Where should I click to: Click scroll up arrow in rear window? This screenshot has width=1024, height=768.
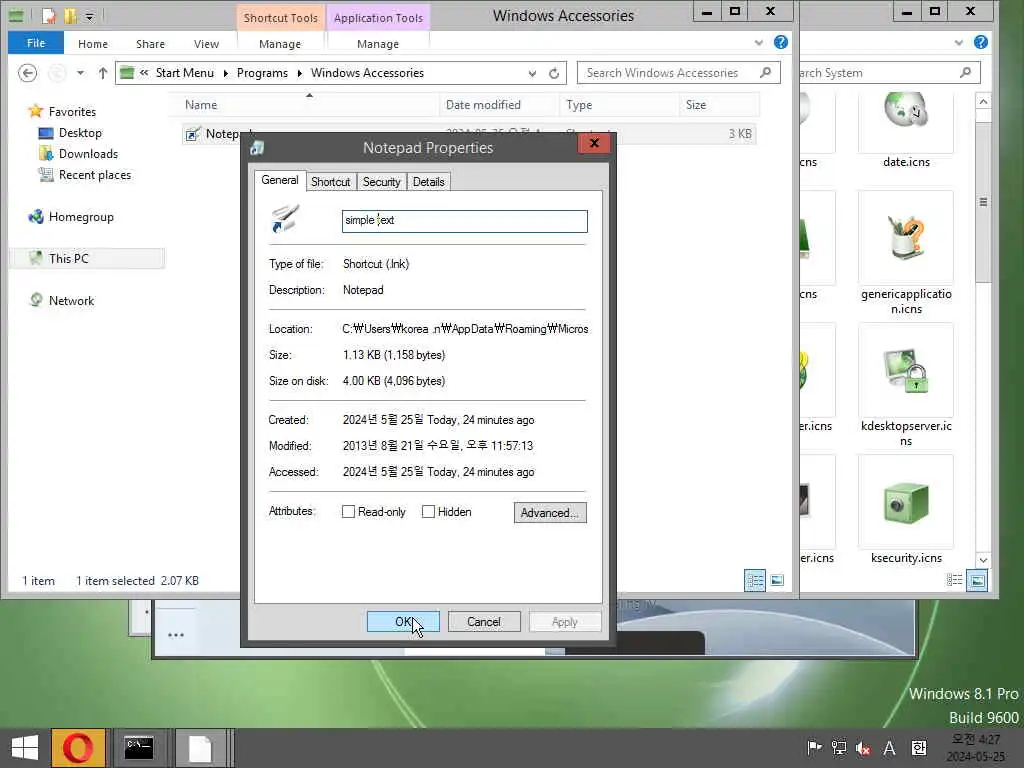pyautogui.click(x=983, y=101)
